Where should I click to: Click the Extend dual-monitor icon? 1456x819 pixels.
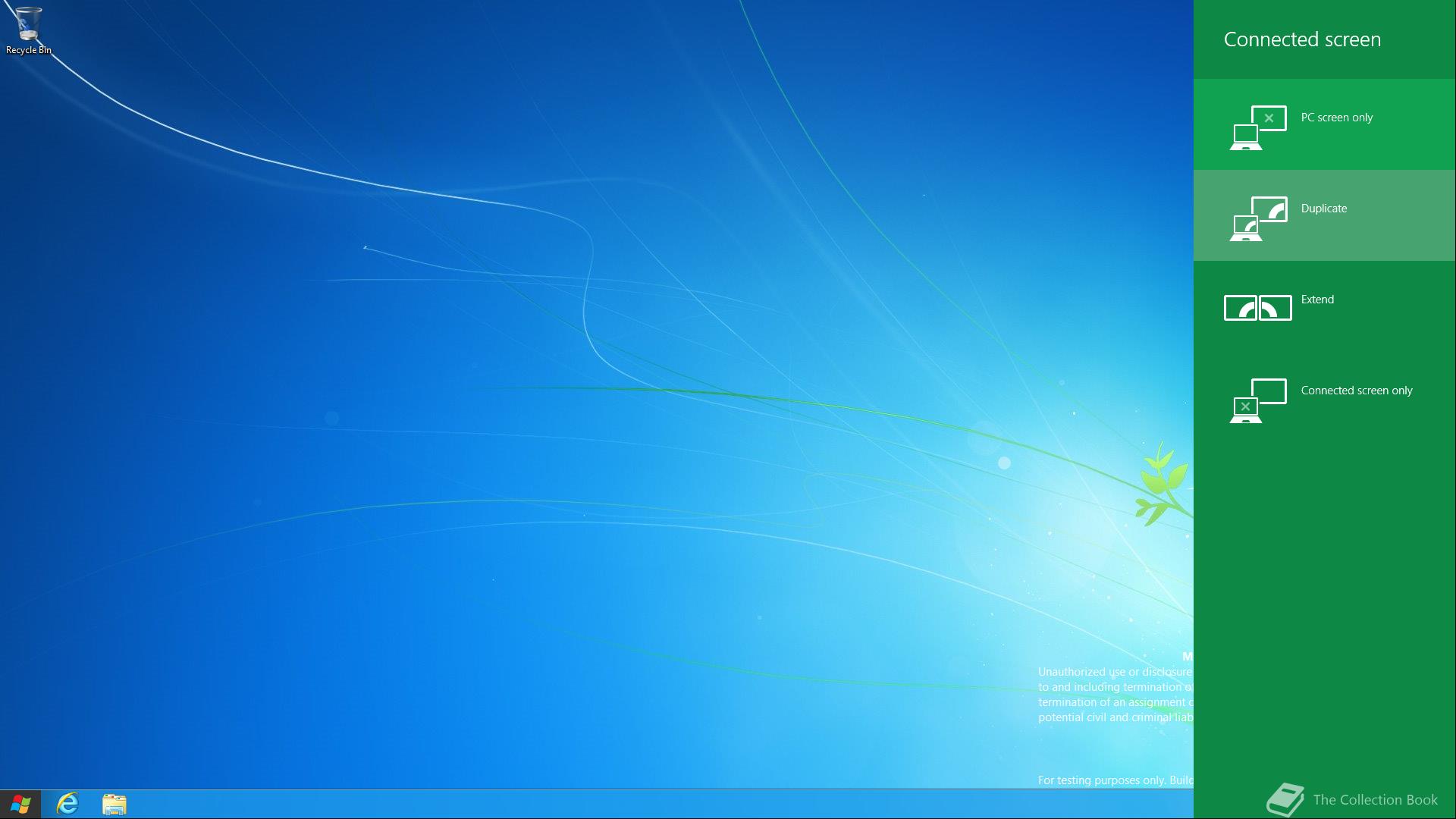pyautogui.click(x=1257, y=308)
